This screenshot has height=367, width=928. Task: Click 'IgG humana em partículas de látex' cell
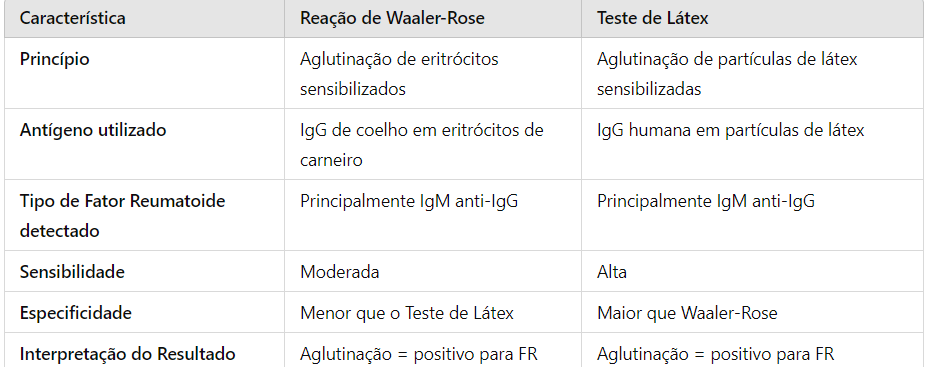coord(730,130)
